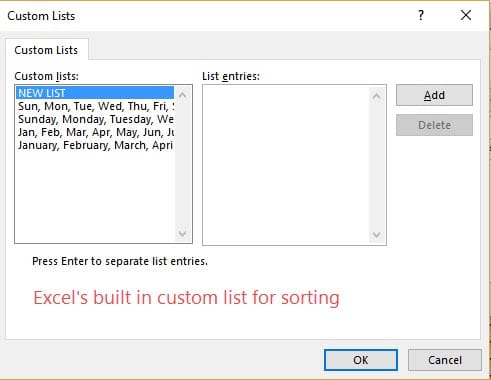Click the Cancel button
The image size is (491, 380).
click(x=445, y=360)
